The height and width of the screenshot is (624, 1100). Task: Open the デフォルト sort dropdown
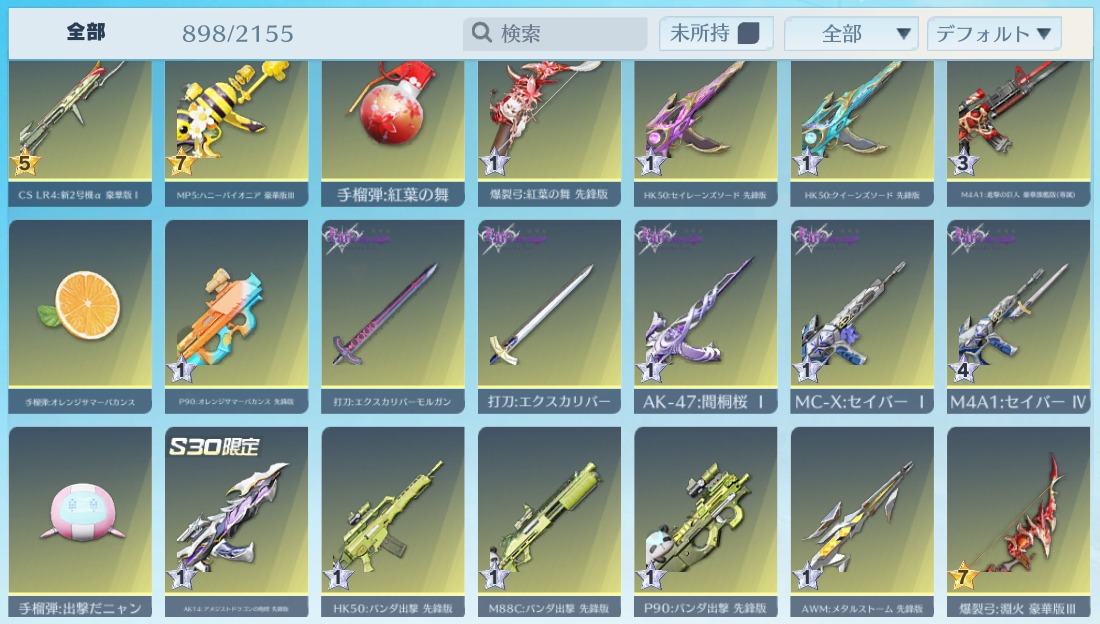[994, 33]
